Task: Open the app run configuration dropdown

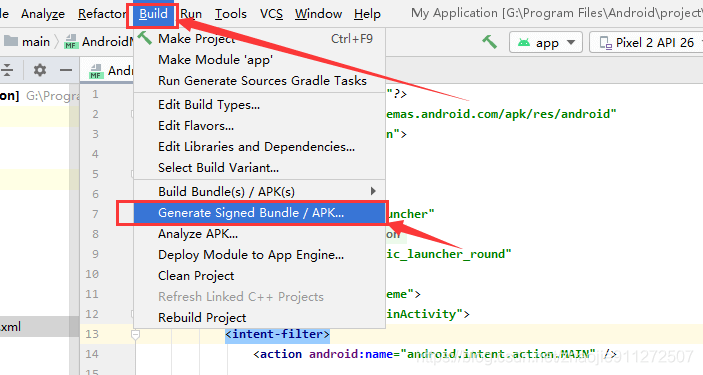Action: coord(546,43)
